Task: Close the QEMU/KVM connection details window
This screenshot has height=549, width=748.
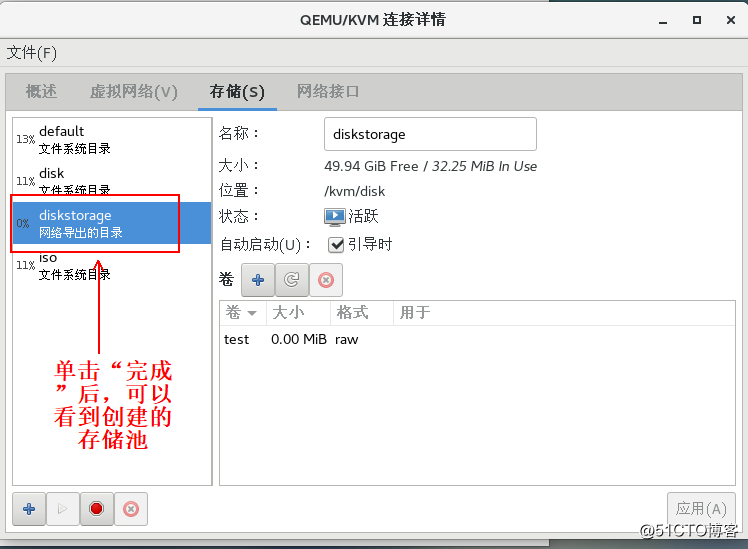Action: 730,20
